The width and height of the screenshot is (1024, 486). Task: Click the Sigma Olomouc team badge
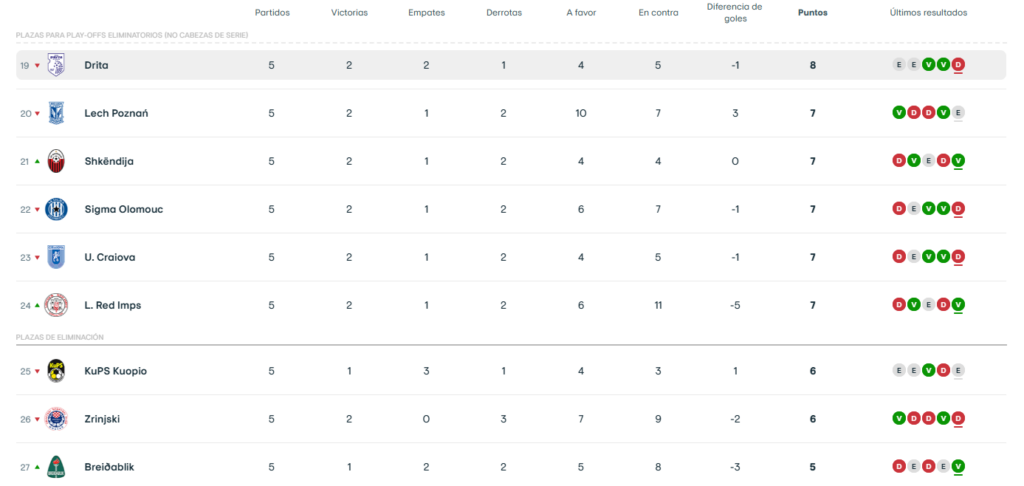56,209
